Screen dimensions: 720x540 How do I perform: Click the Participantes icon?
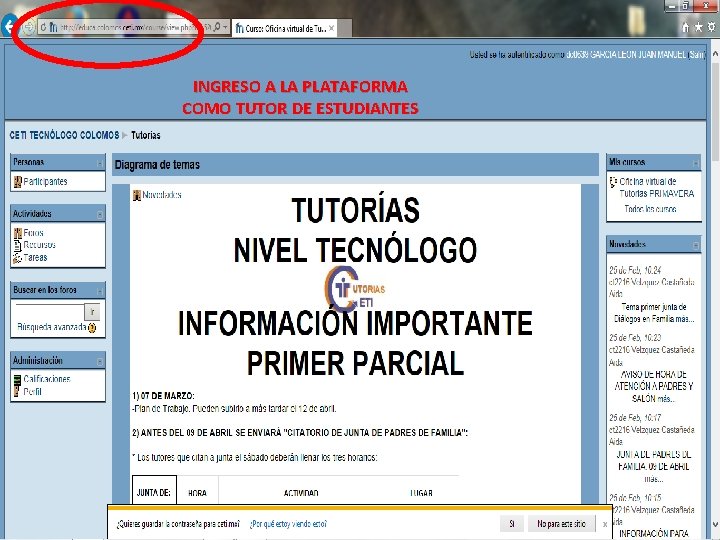click(17, 182)
